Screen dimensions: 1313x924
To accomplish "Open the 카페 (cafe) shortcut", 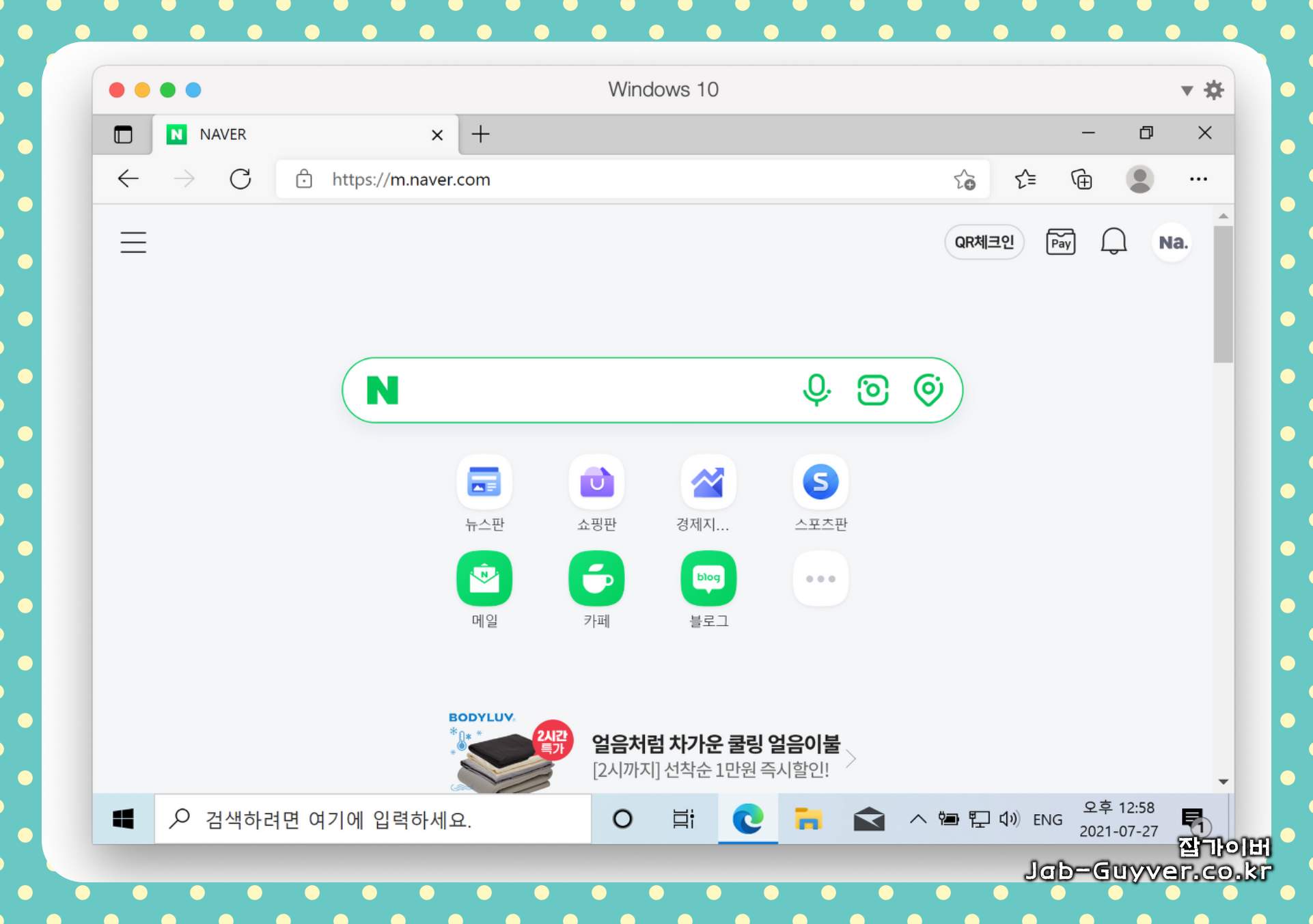I will coord(596,579).
